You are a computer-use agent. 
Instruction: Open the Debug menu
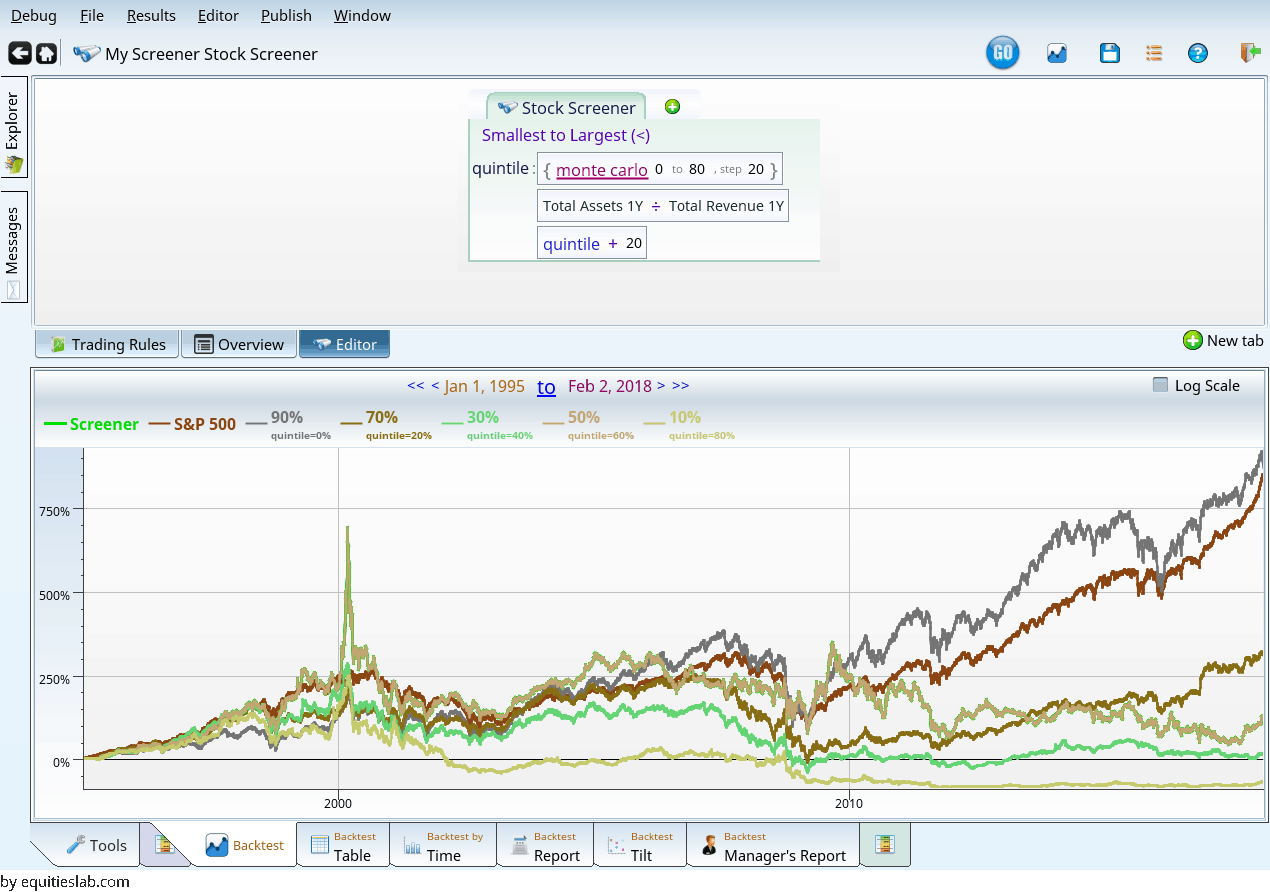click(33, 16)
